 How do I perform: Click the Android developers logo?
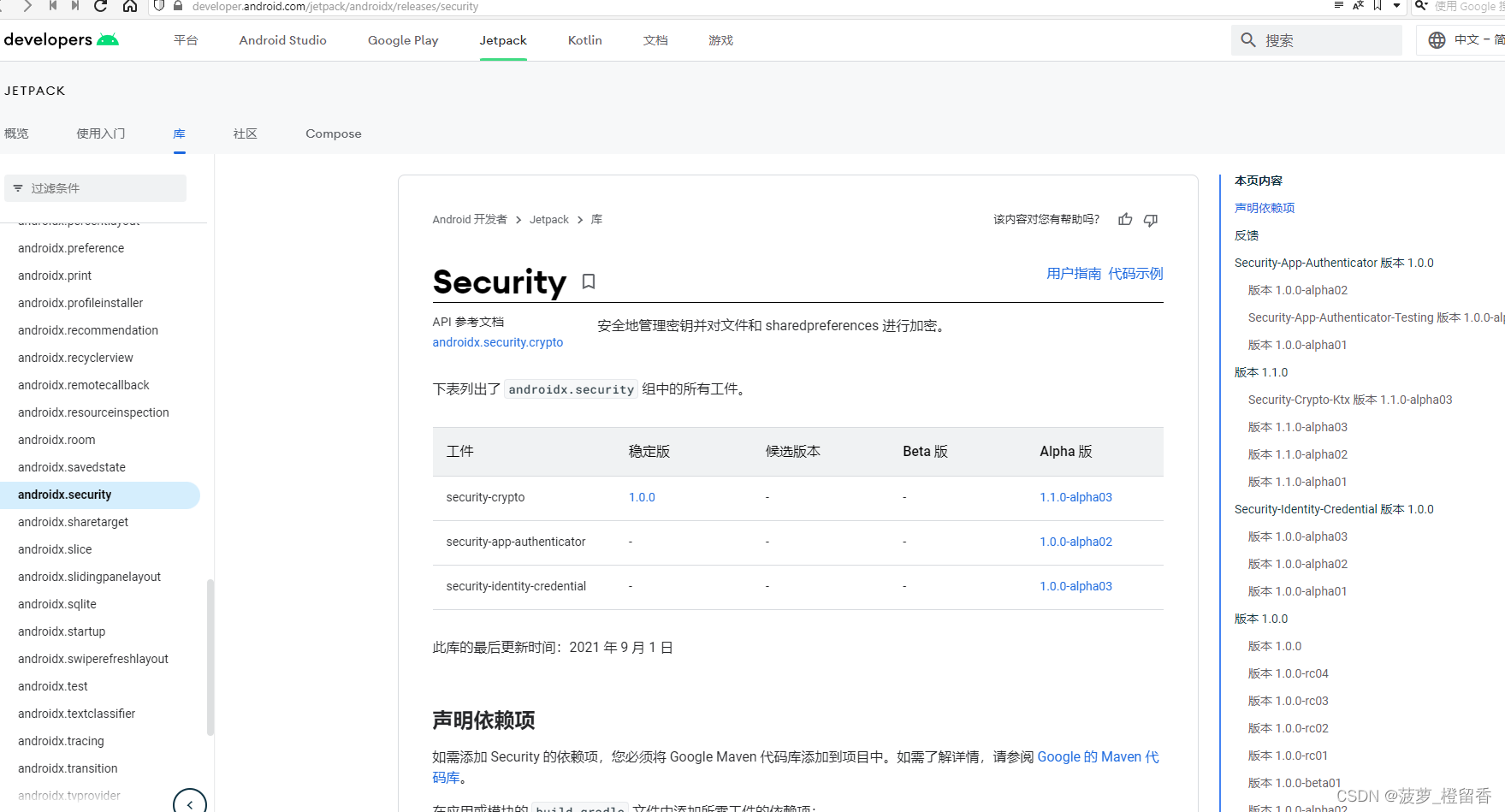[61, 40]
